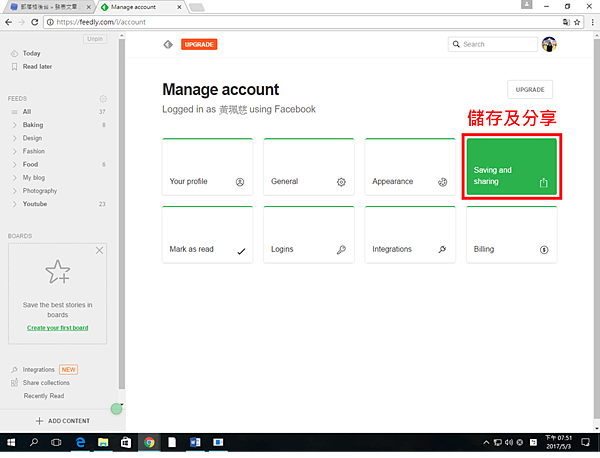Screen dimensions: 600x458
Task: Open the Appearance settings card
Action: 410,167
